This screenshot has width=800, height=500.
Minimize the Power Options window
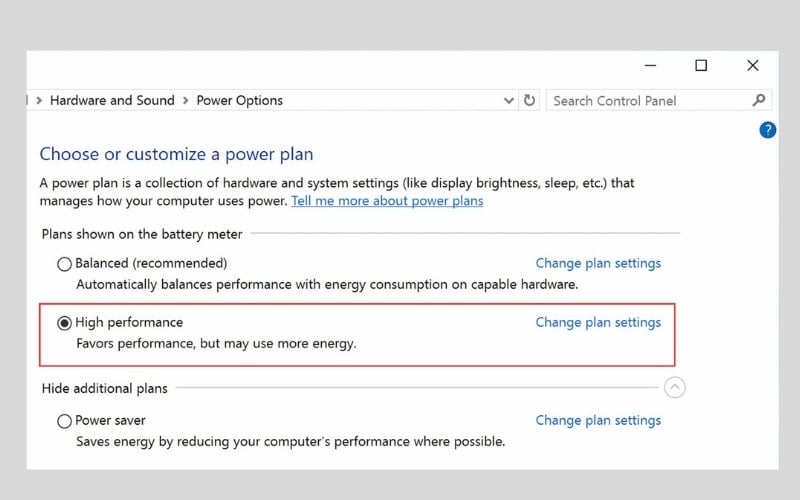[649, 66]
